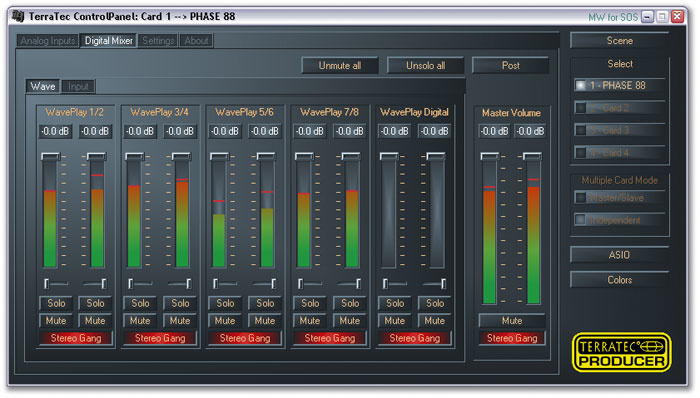700x398 pixels.
Task: Toggle Stereo Gang for WavePlay 3/4
Action: (160, 338)
